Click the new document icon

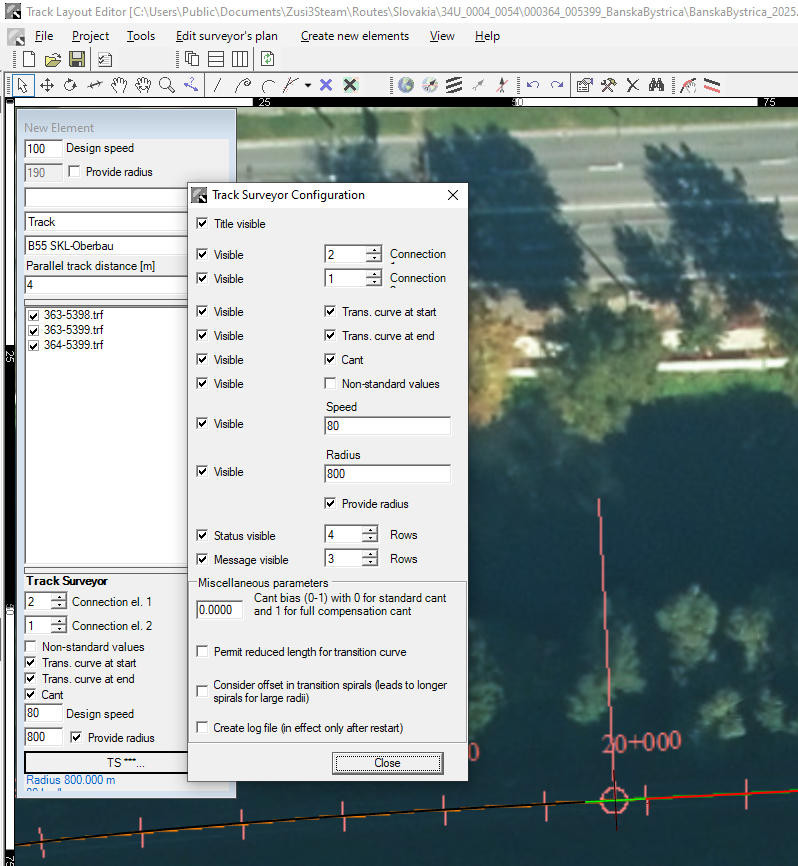tap(28, 60)
